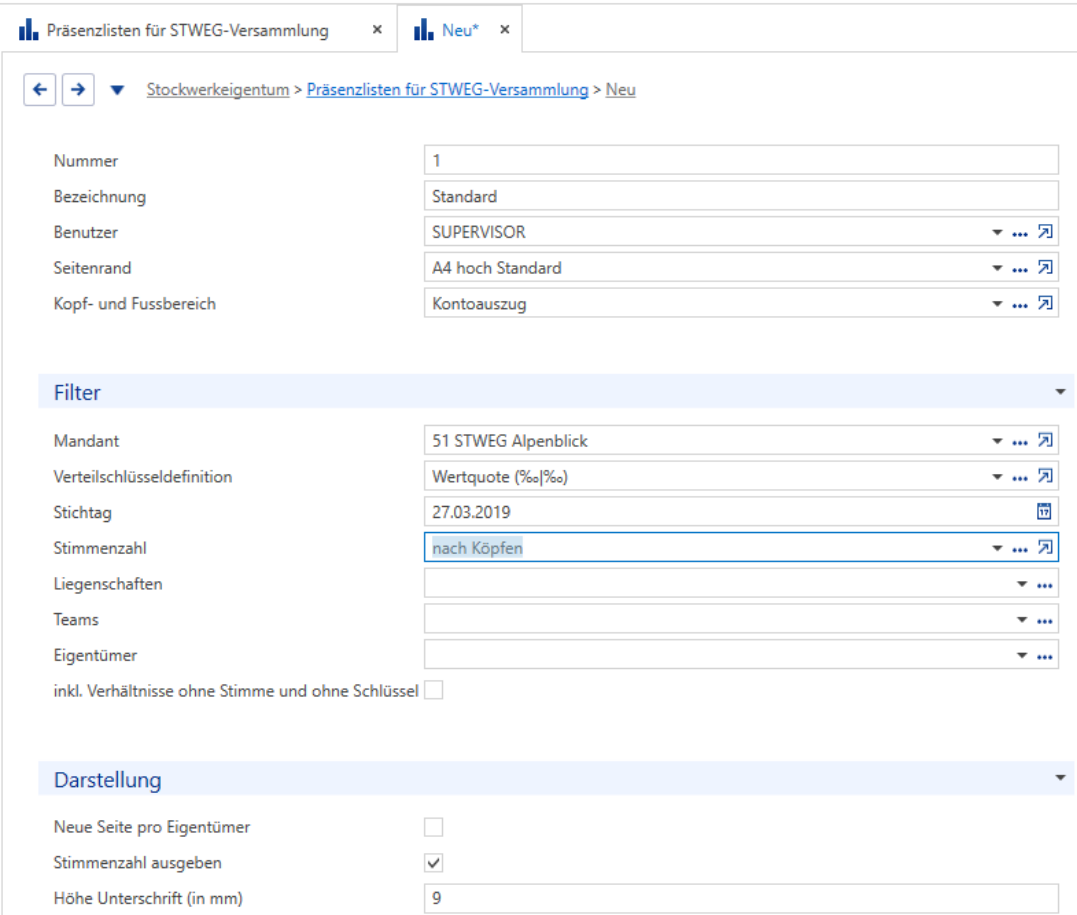This screenshot has width=1077, height=915.
Task: Expand the Liegenschaften dropdown arrow
Action: click(1022, 585)
